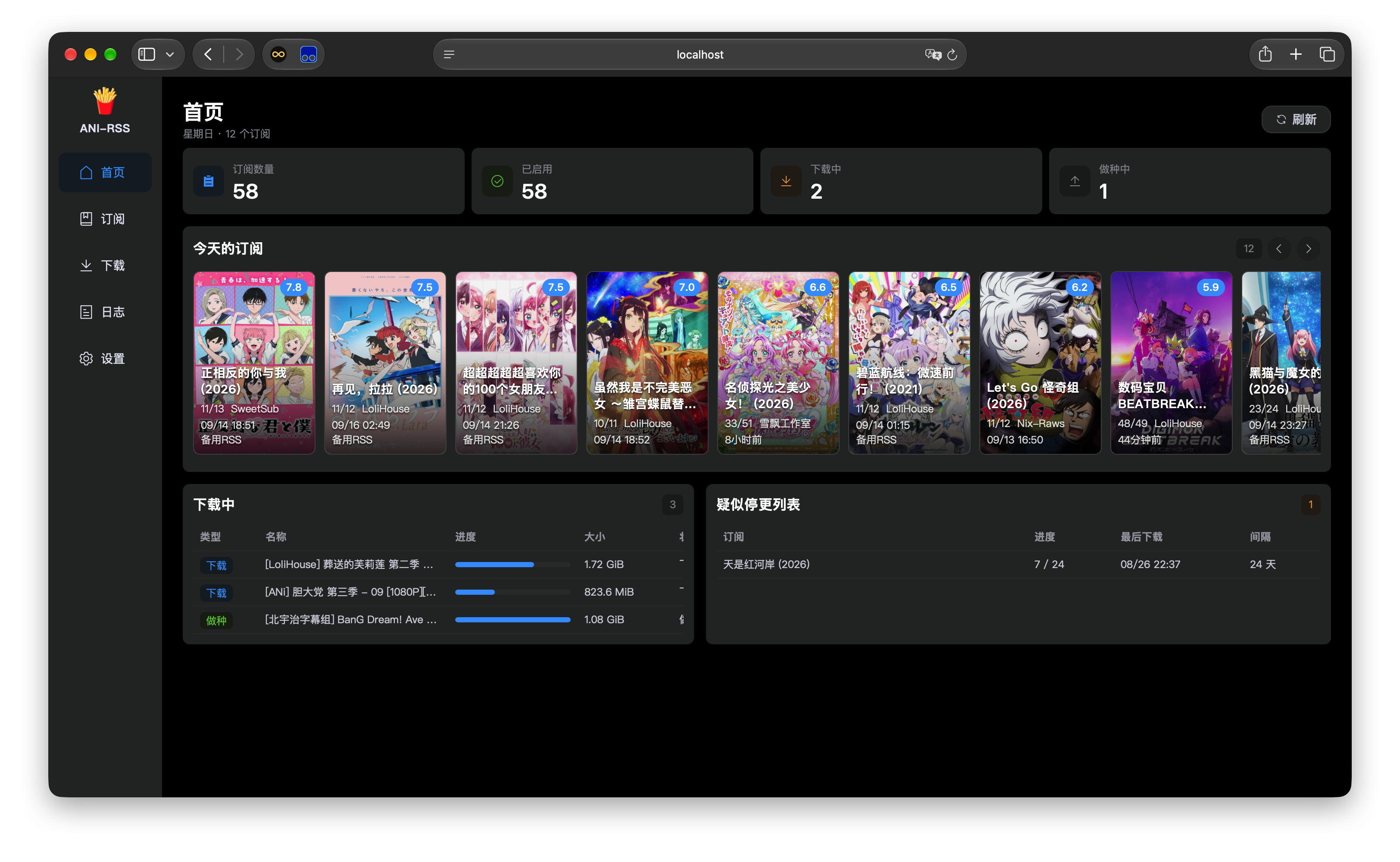Viewport: 1400px width, 862px height.
Task: Click the [ANi] 胆大党 第三季 row name
Action: point(350,592)
